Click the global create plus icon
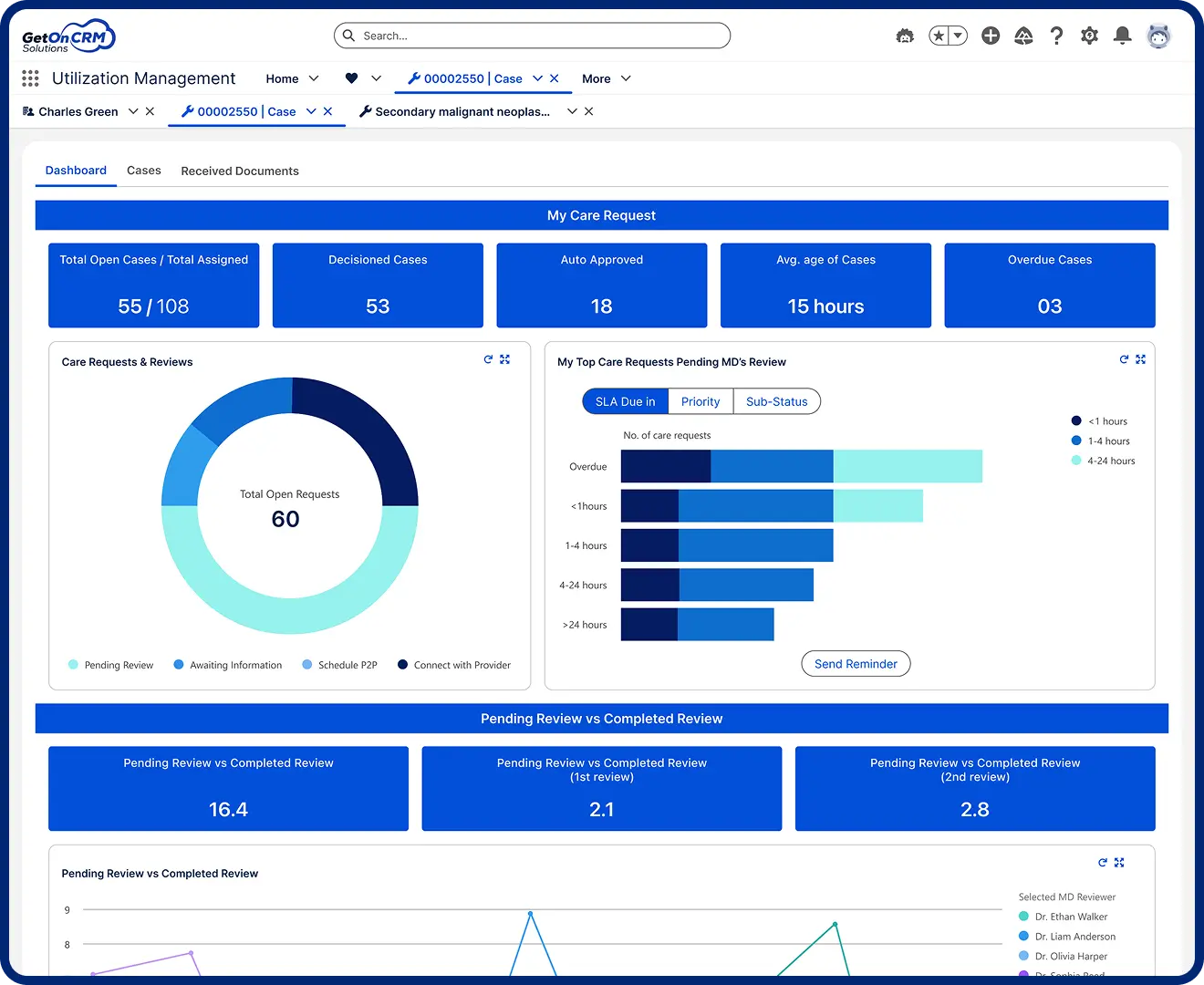 (x=991, y=36)
